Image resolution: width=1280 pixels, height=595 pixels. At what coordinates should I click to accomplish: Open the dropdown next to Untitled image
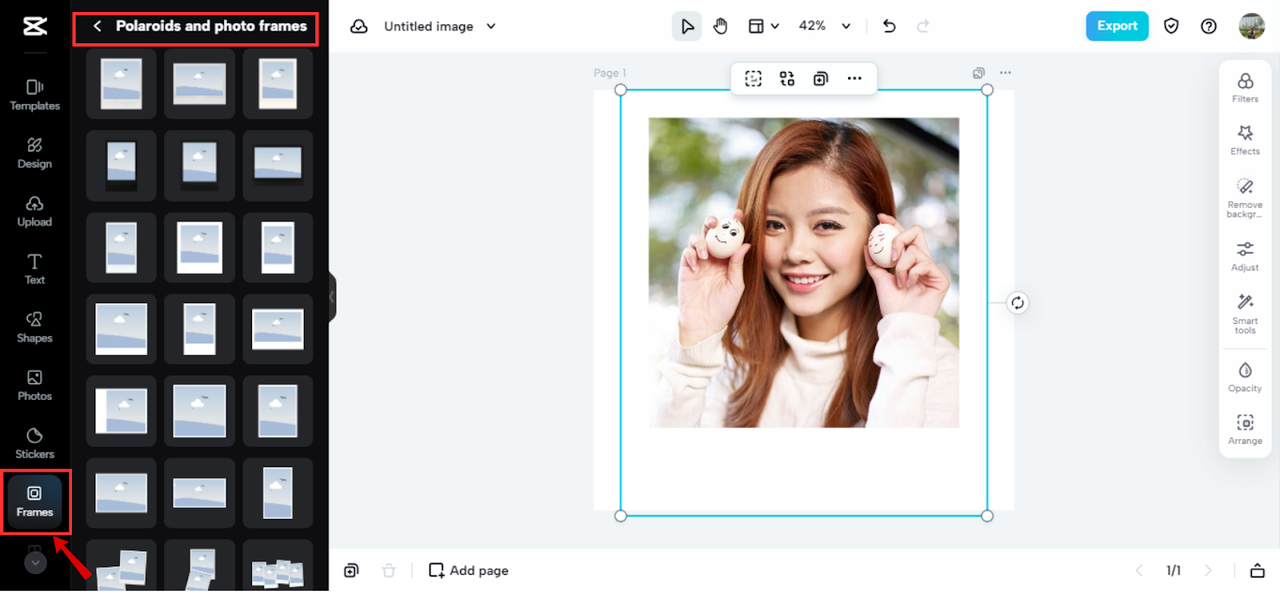[x=491, y=27]
